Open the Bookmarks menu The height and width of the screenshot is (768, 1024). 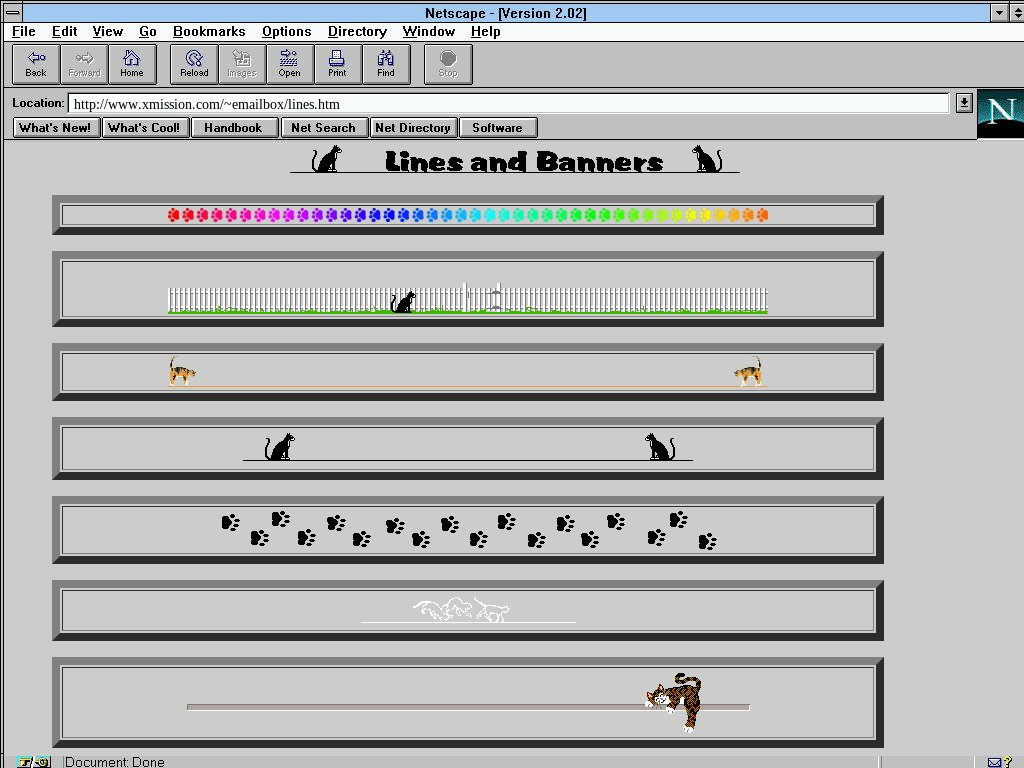[x=209, y=32]
